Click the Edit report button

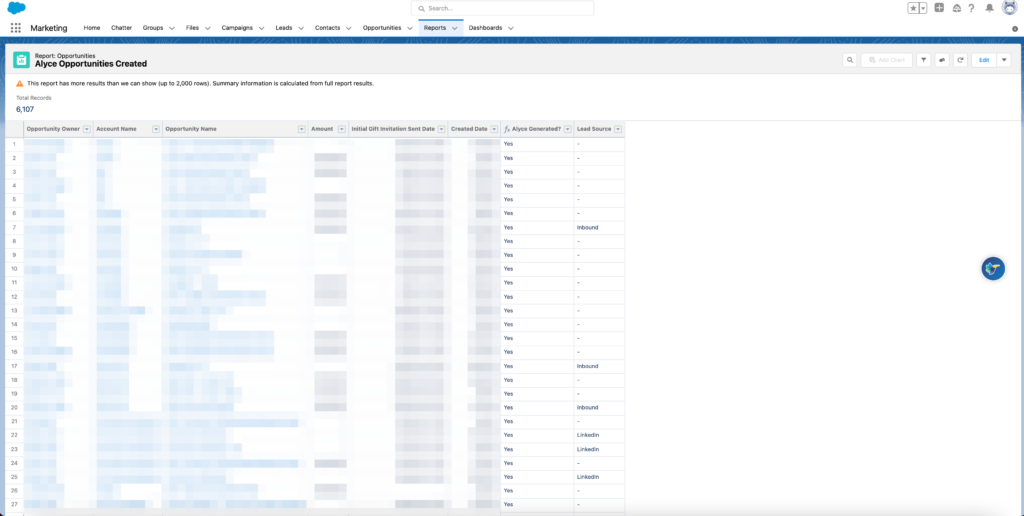click(984, 60)
